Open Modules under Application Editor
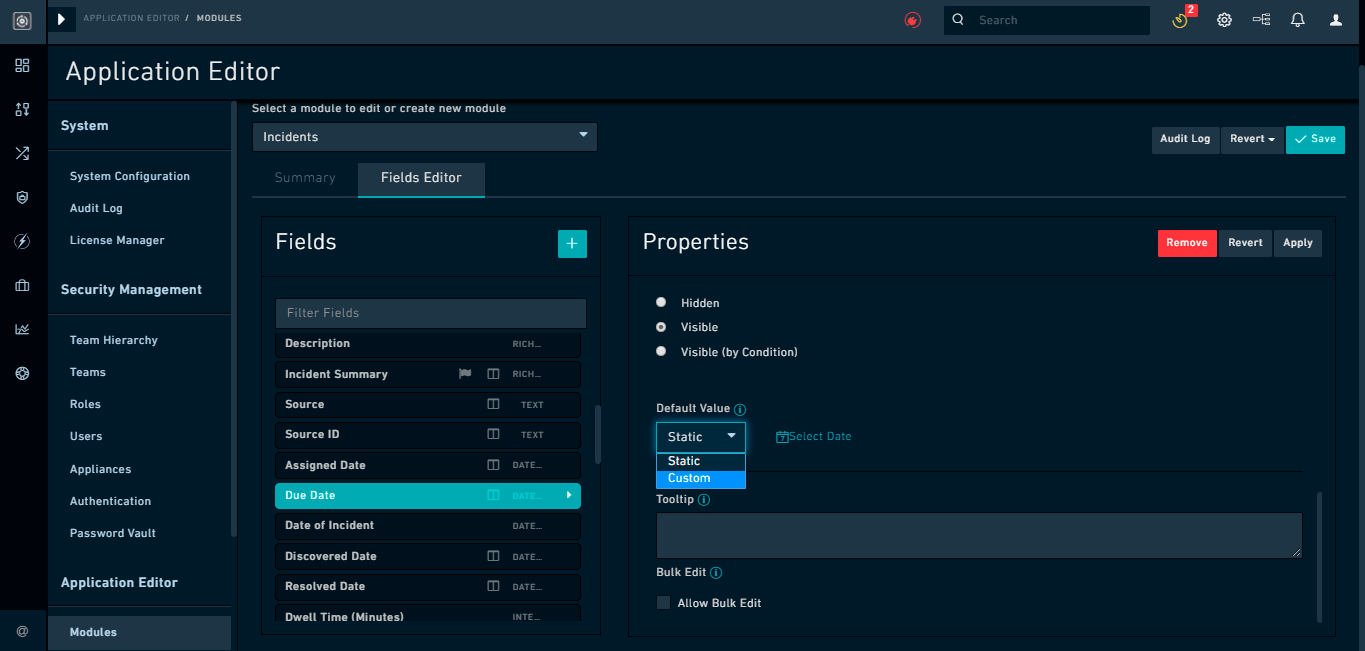 click(x=93, y=632)
